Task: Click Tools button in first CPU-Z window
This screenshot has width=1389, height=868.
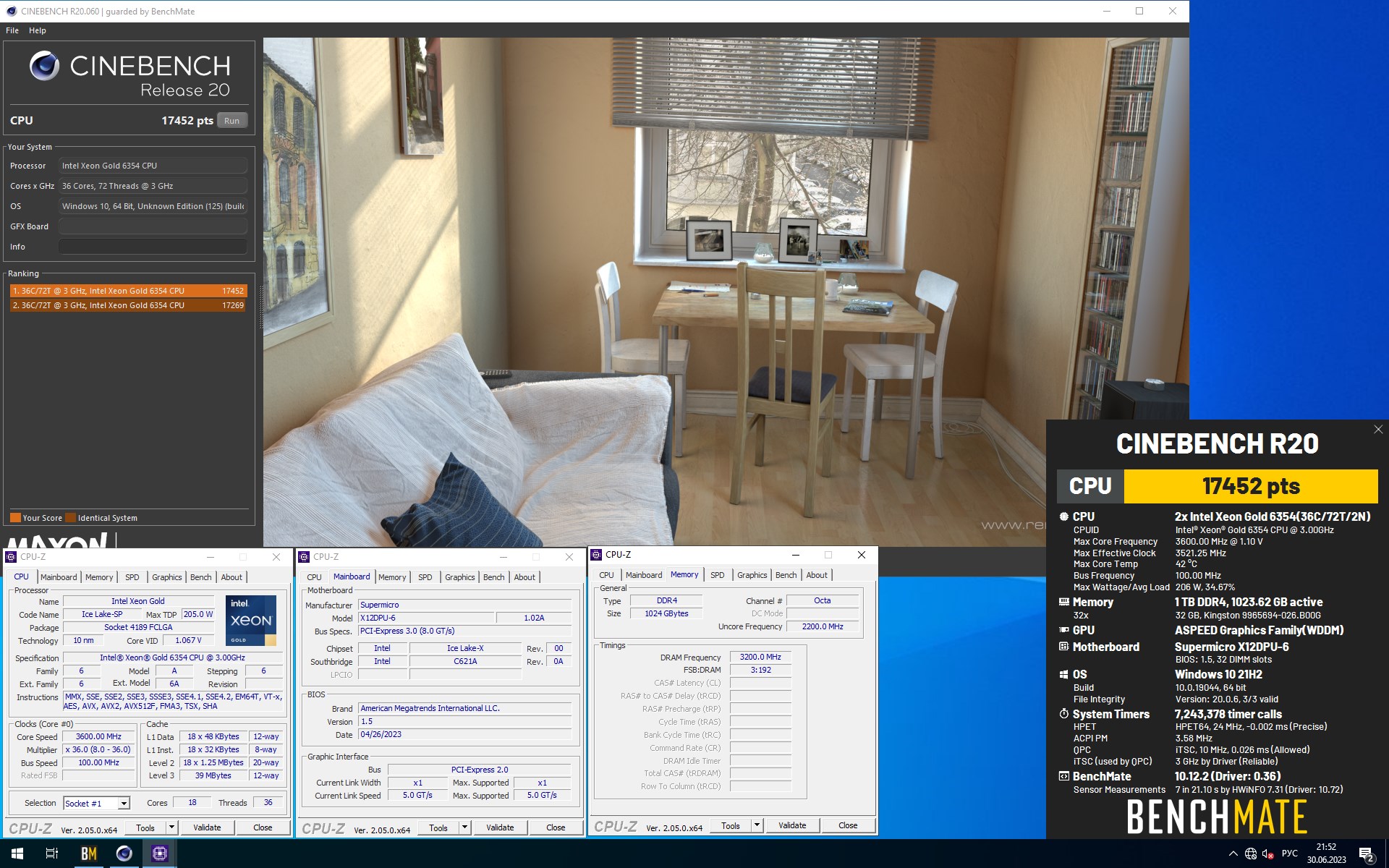Action: point(145,827)
